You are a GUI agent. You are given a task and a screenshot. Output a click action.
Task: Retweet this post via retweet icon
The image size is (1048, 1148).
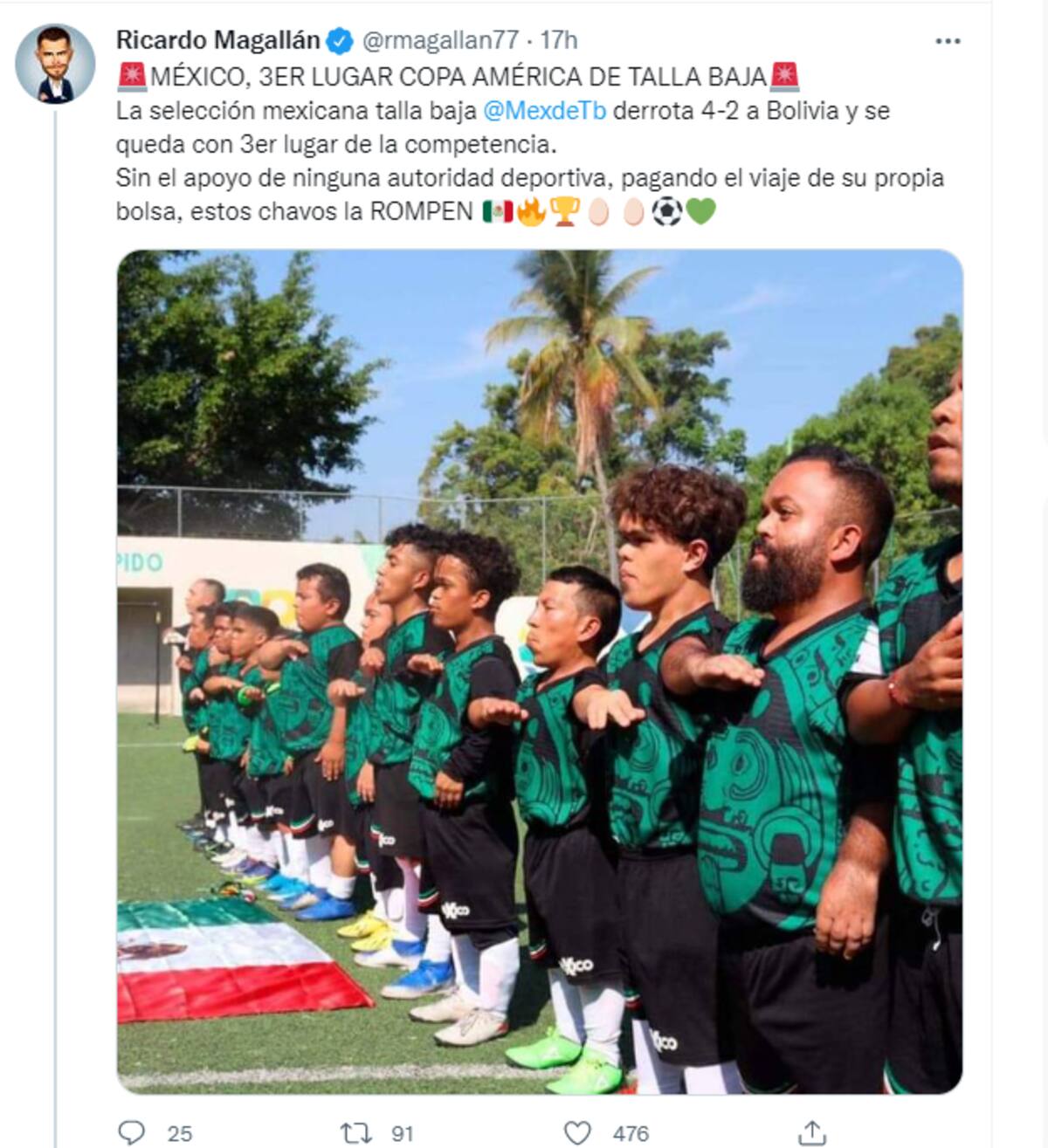(355, 1133)
